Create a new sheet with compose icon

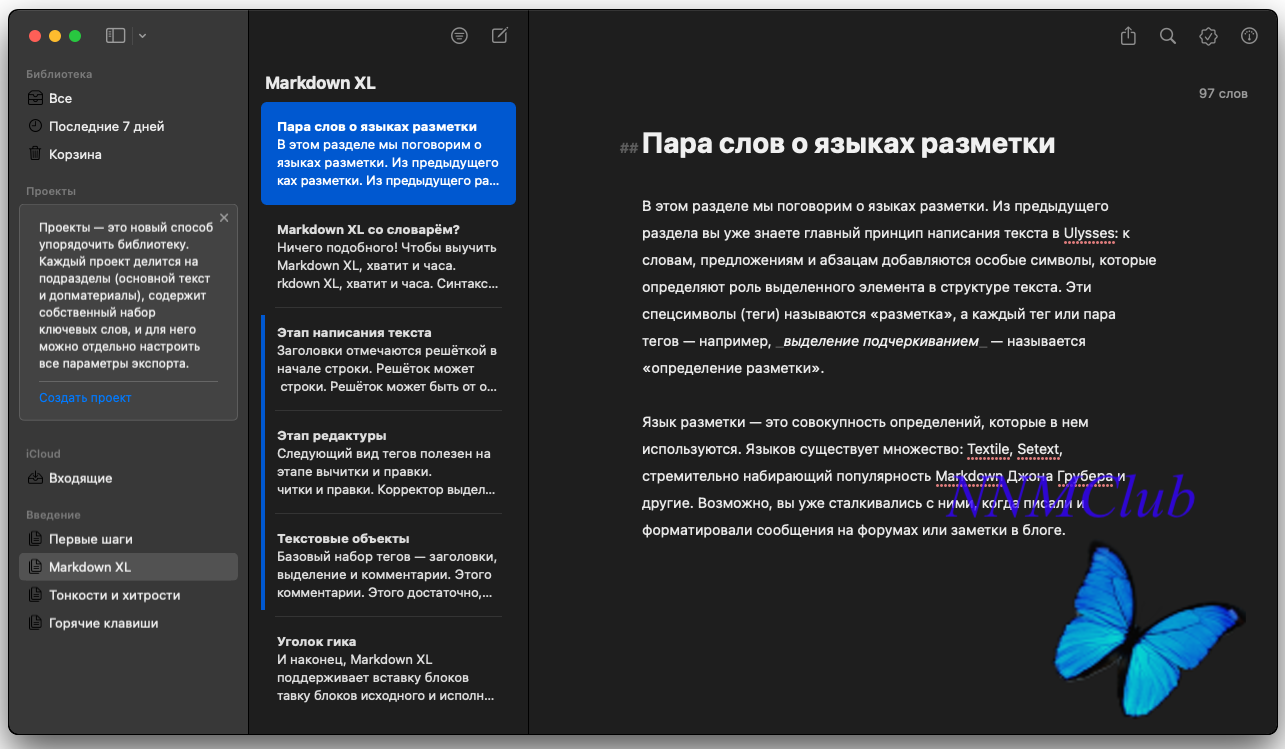500,36
